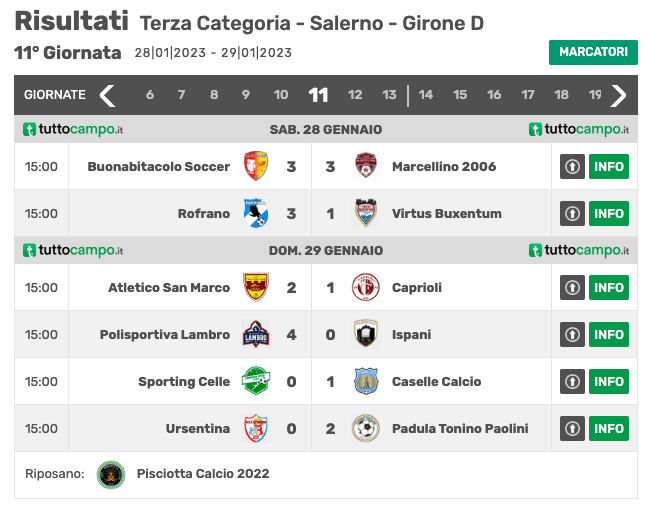The image size is (649, 507).
Task: Go to next giornate with right chevron
Action: 618,95
